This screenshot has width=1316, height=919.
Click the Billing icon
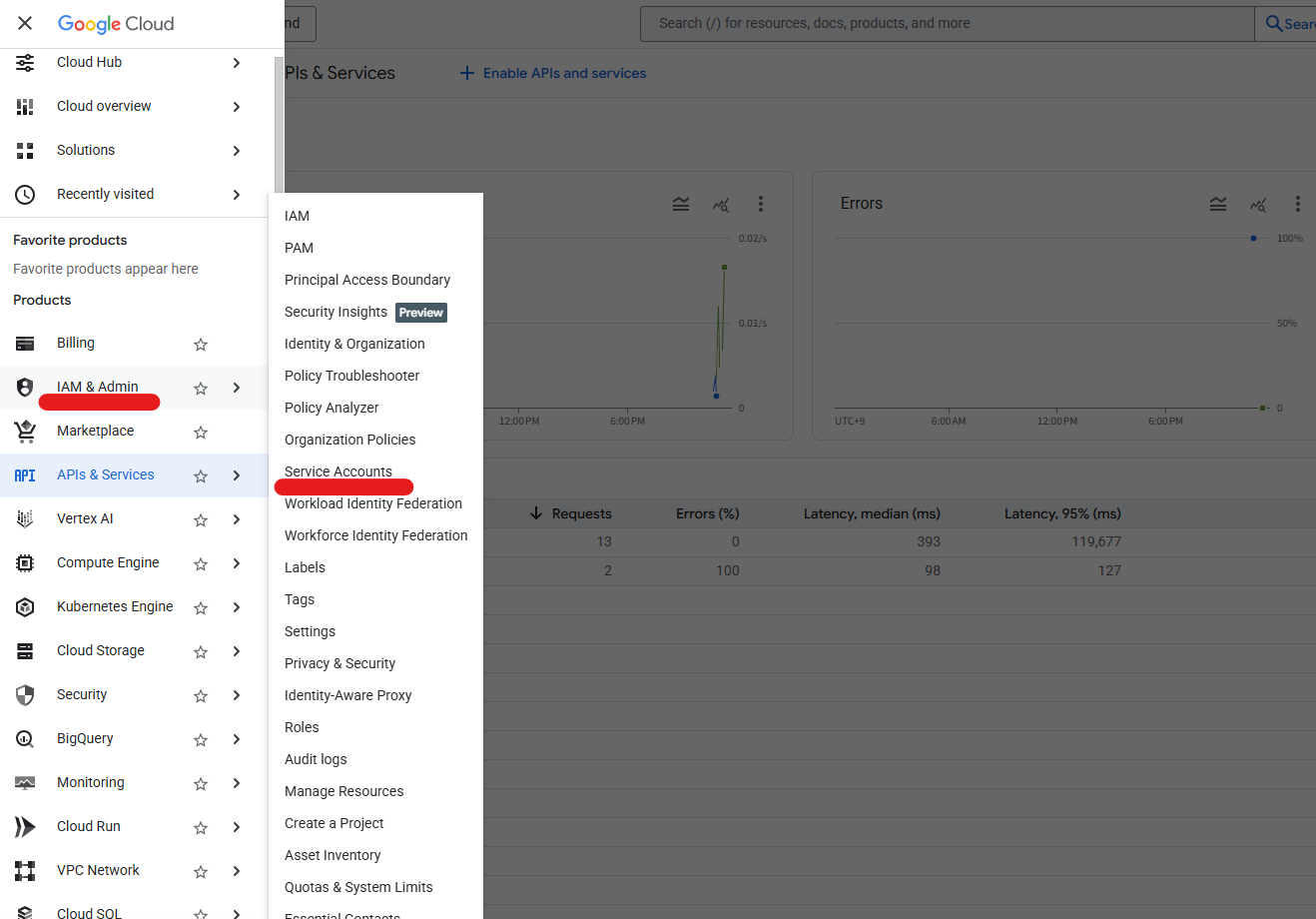[25, 344]
